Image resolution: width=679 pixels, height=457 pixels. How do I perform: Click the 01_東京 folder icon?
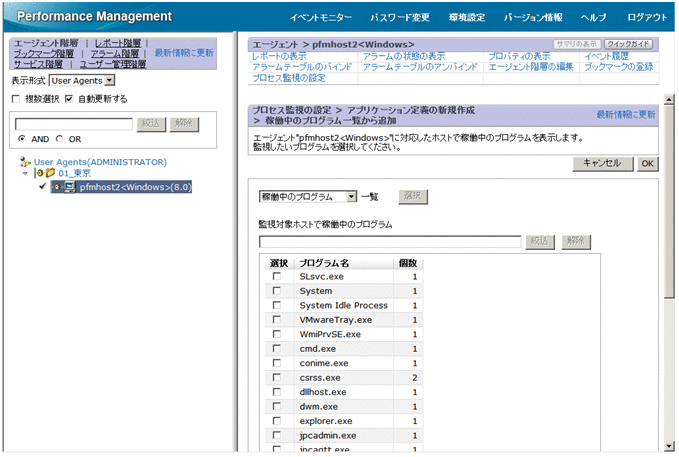pyautogui.click(x=50, y=173)
